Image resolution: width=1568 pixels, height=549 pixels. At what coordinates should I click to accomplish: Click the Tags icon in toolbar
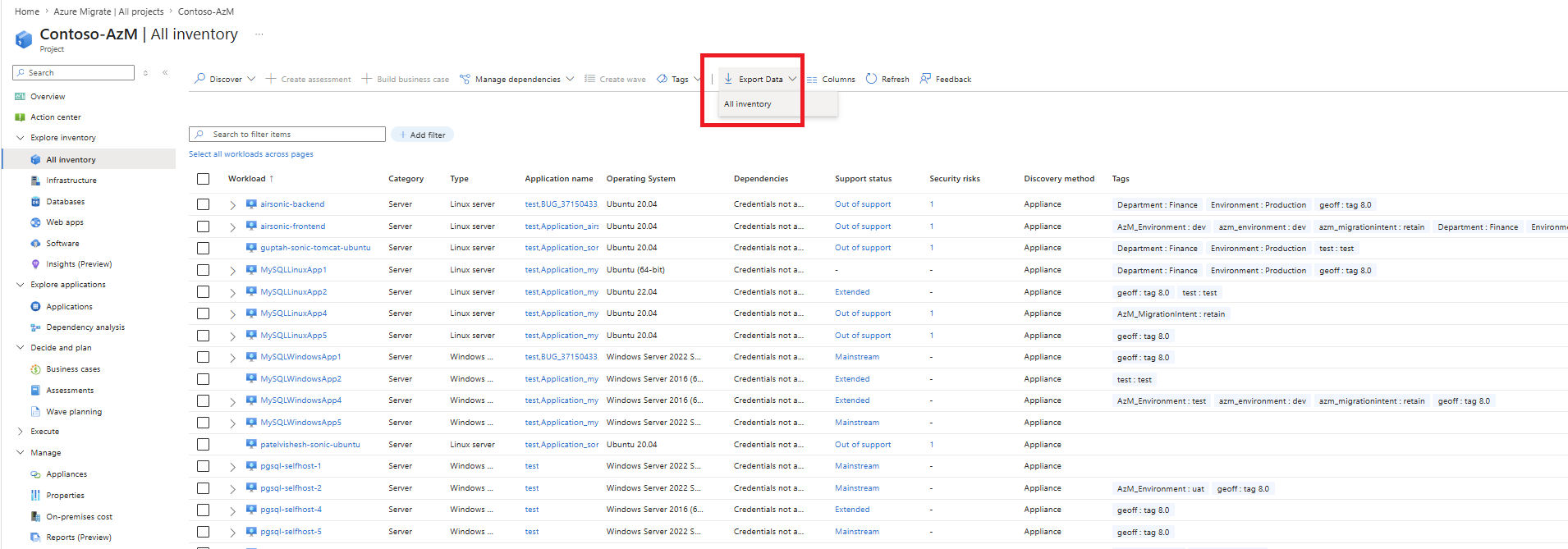click(x=662, y=79)
